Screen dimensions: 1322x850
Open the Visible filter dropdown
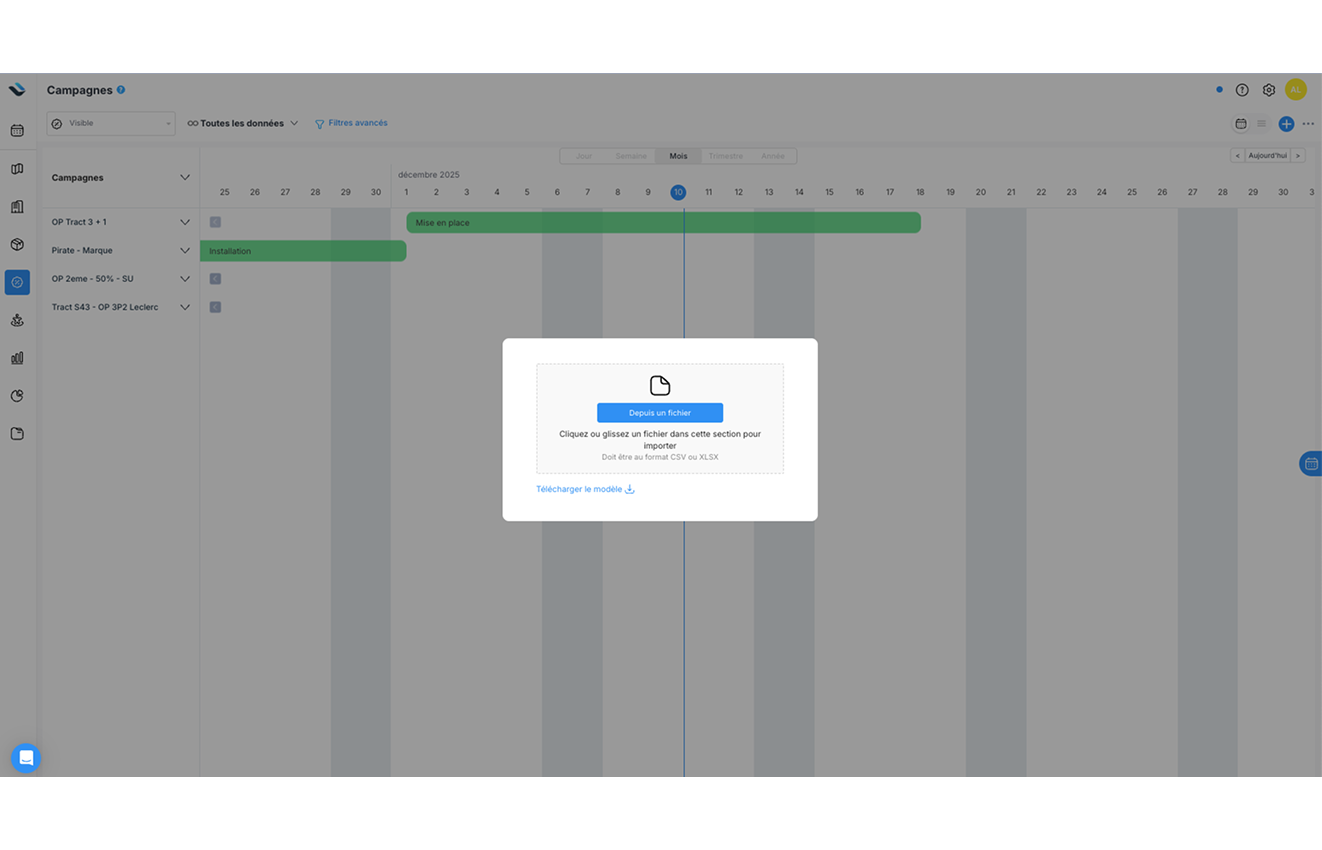tap(110, 122)
